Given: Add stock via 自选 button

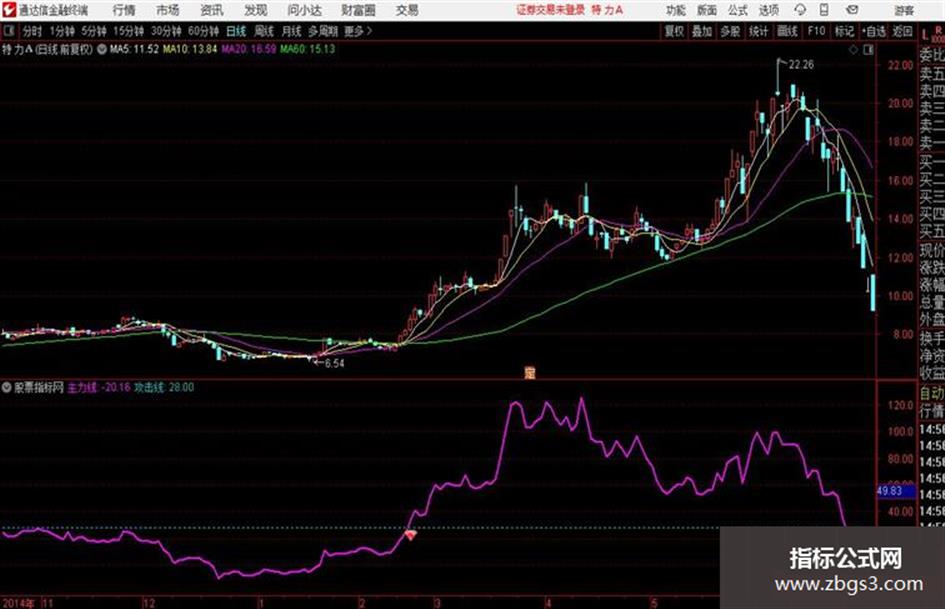Looking at the screenshot, I should pyautogui.click(x=874, y=31).
